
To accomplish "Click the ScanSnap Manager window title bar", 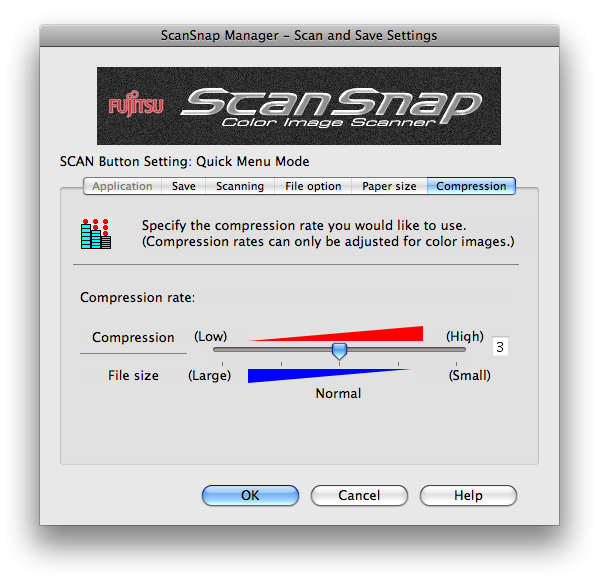I will pos(299,36).
